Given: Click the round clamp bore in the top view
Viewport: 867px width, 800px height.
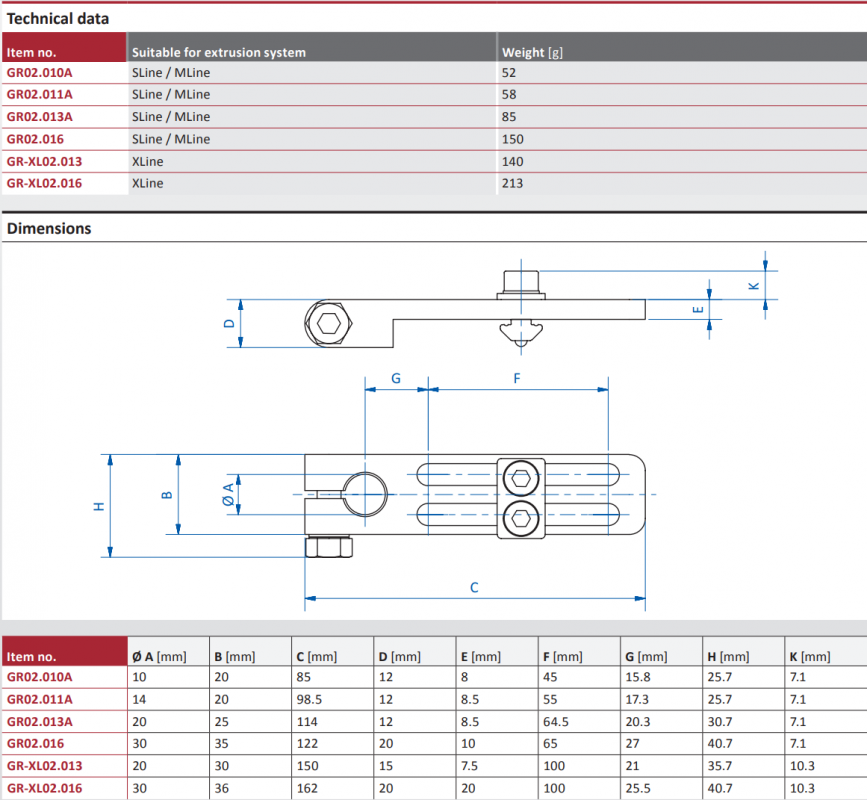Looking at the screenshot, I should tap(365, 494).
